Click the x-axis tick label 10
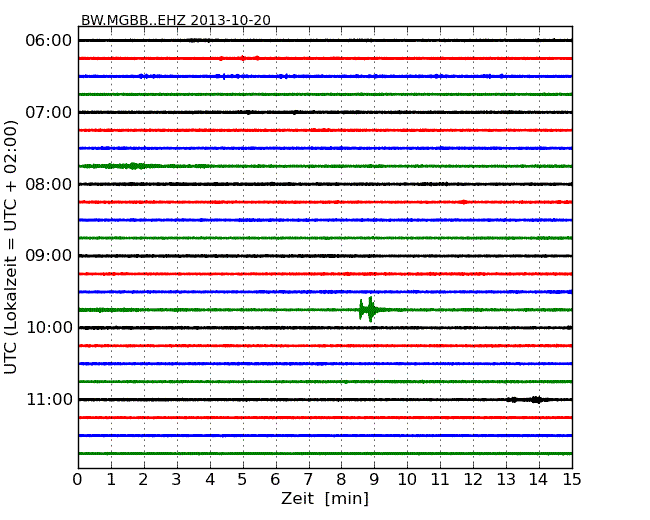Image resolution: width=650 pixels, height=520 pixels. [x=407, y=480]
